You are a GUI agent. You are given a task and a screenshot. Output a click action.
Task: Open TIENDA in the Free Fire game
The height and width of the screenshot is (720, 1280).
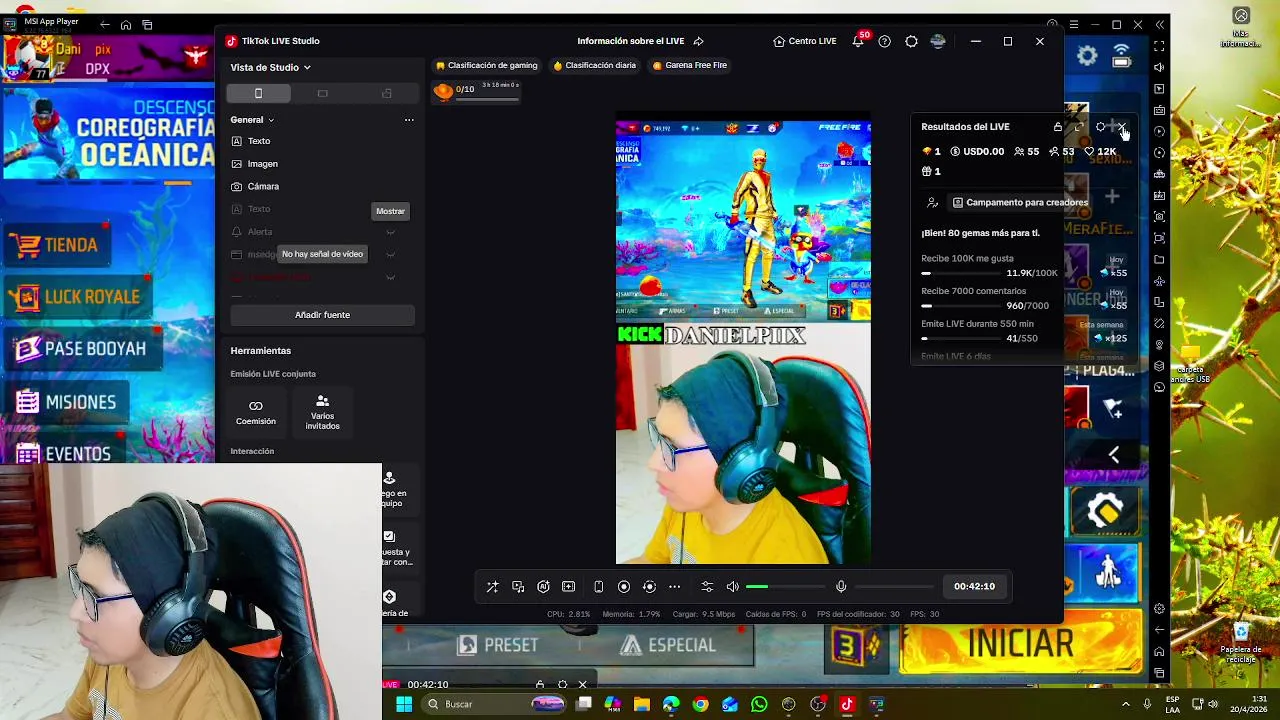[58, 245]
